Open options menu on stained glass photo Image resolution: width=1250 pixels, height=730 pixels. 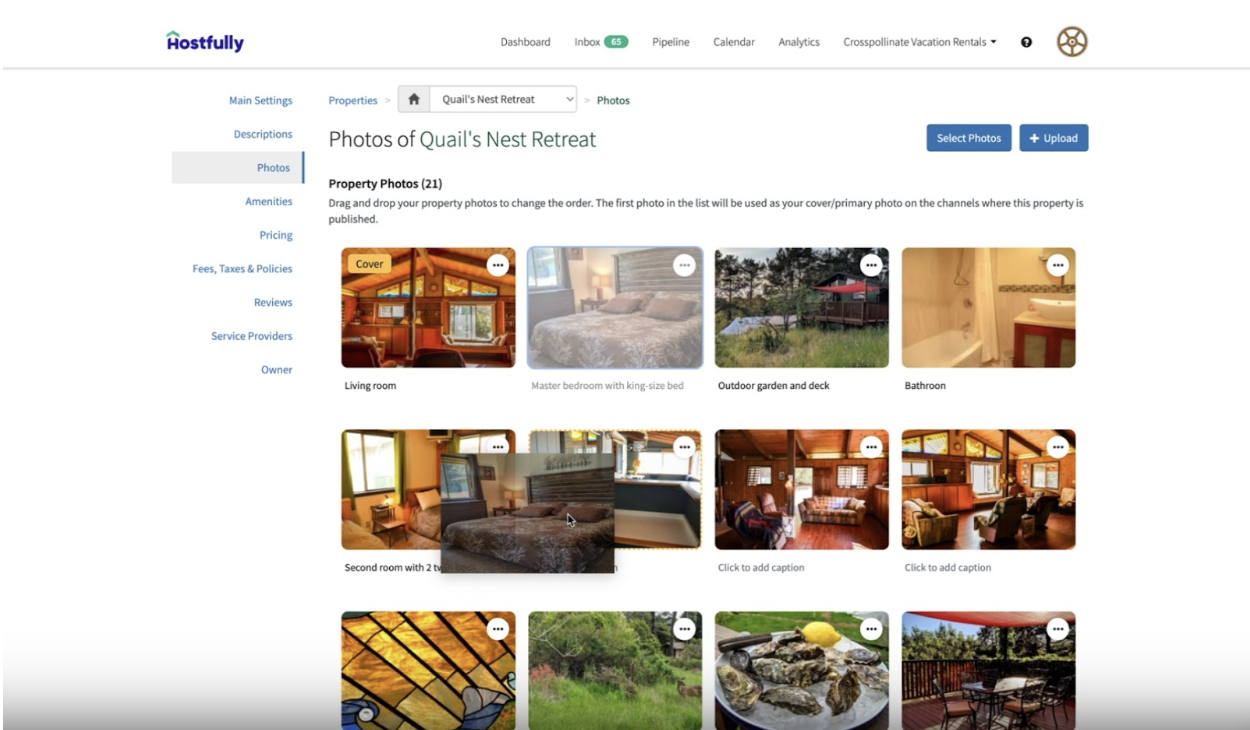click(498, 629)
